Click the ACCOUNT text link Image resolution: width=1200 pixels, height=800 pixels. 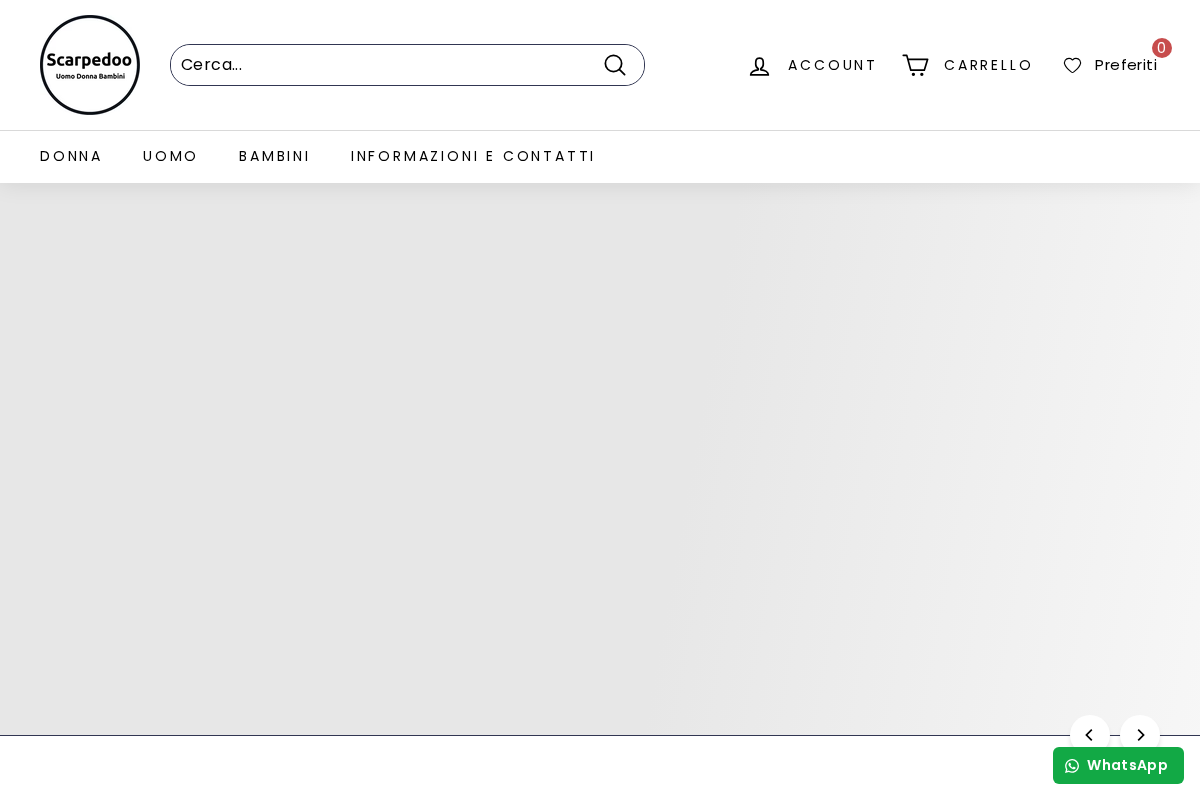832,65
